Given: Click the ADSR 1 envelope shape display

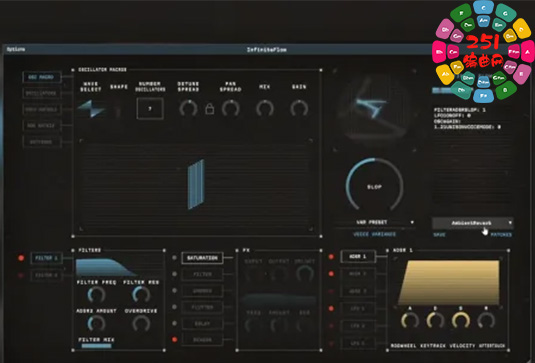Looking at the screenshot, I should pos(449,282).
